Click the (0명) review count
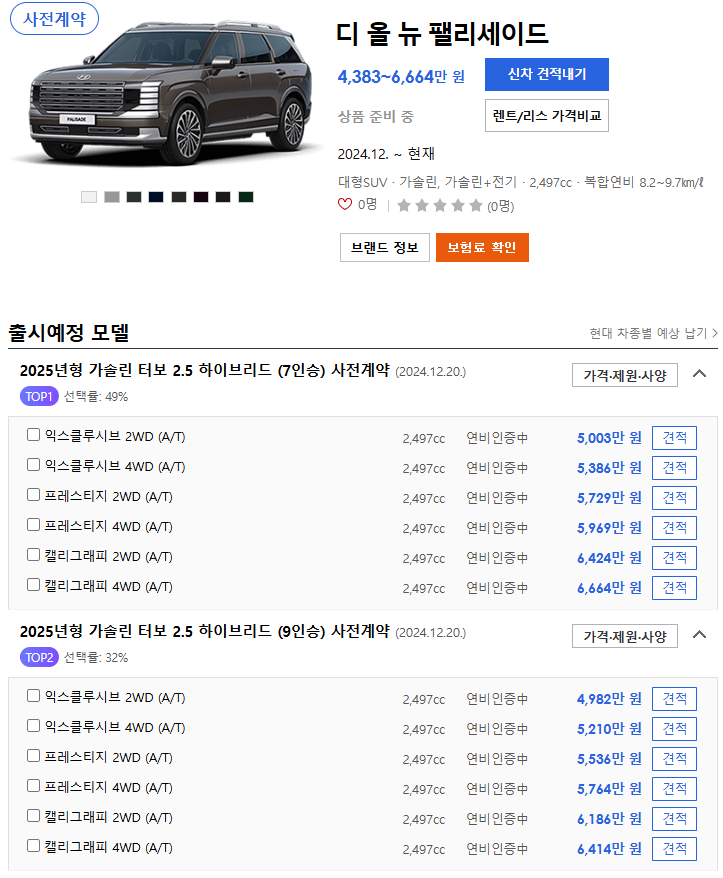Screen dimensions: 723x878 point(500,207)
